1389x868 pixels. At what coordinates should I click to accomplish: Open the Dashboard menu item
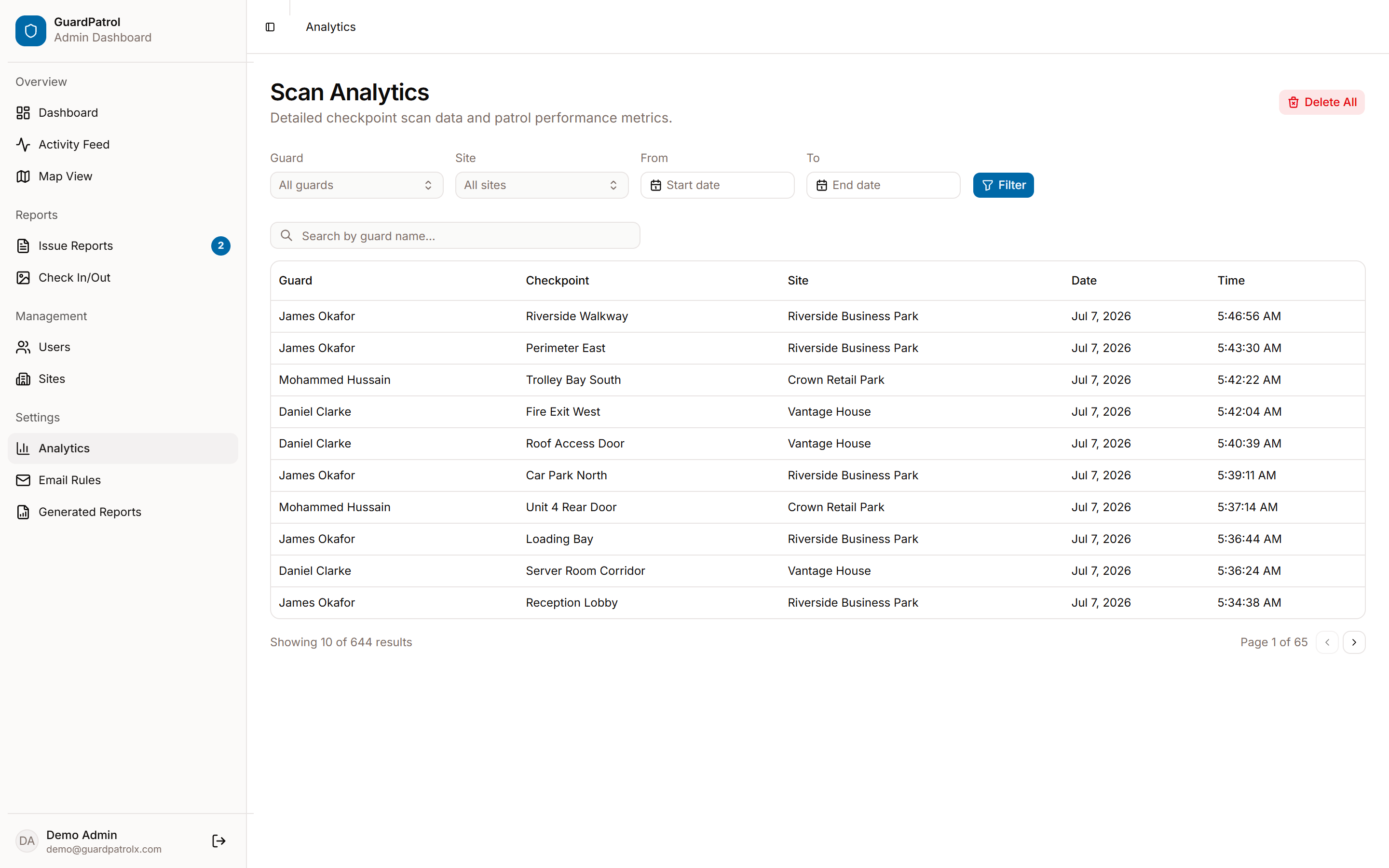pos(123,112)
